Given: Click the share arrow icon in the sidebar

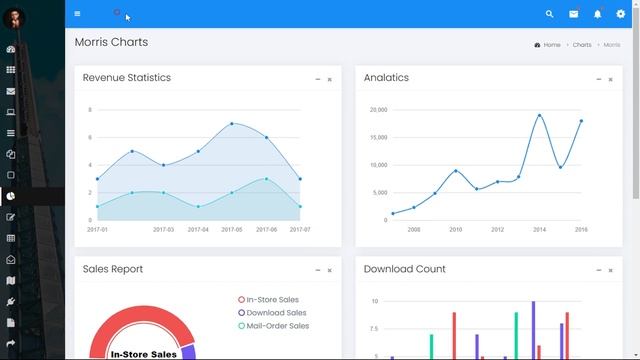Looking at the screenshot, I should point(11,343).
